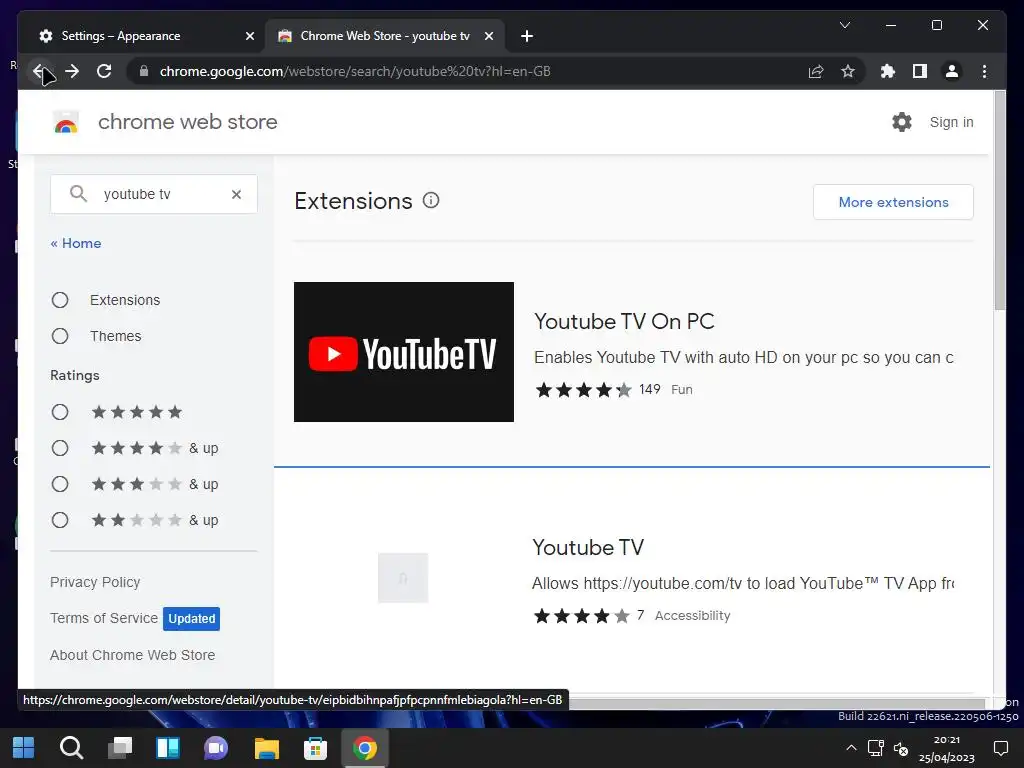The height and width of the screenshot is (768, 1024).
Task: Clear the store search with the X
Action: click(x=236, y=194)
